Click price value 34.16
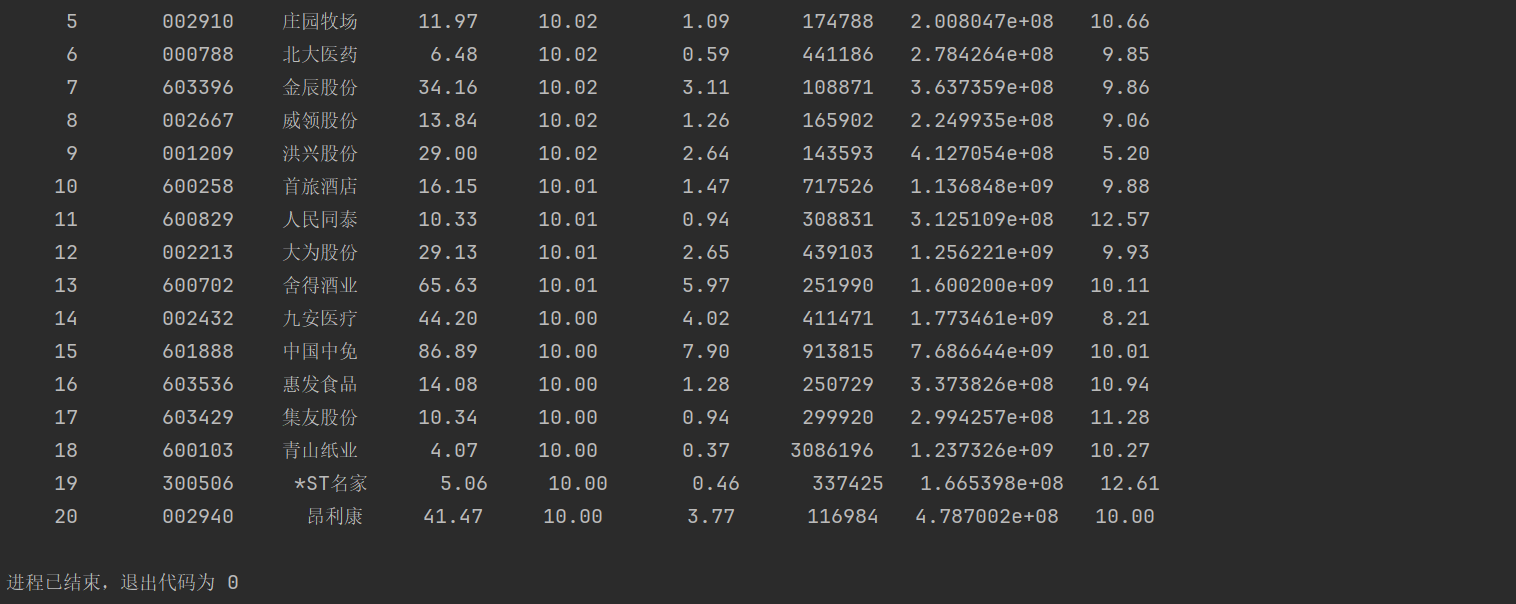The image size is (1516, 604). click(448, 87)
